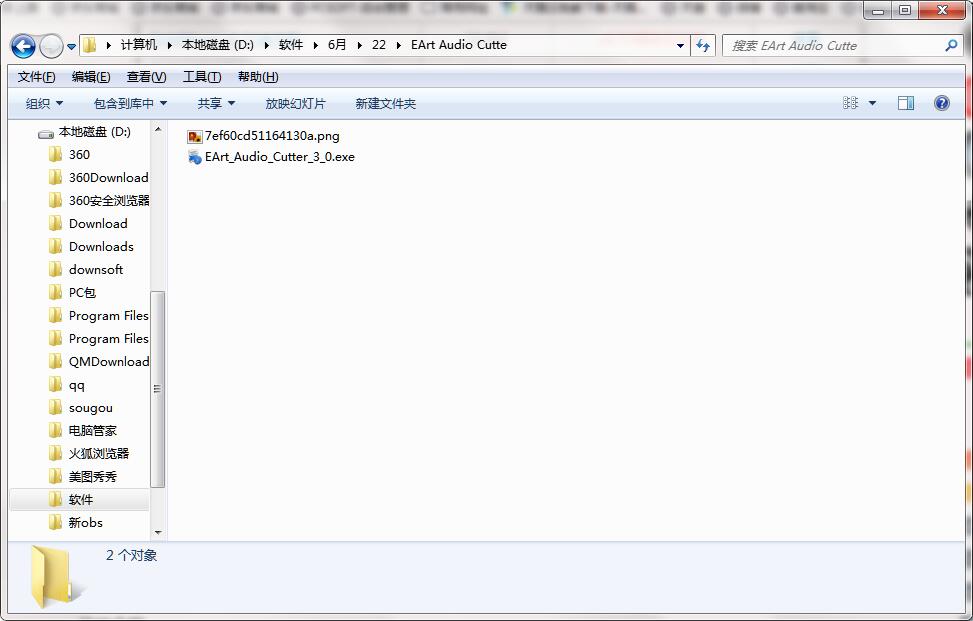Open the Downloads folder in tree
973x621 pixels.
click(x=101, y=246)
